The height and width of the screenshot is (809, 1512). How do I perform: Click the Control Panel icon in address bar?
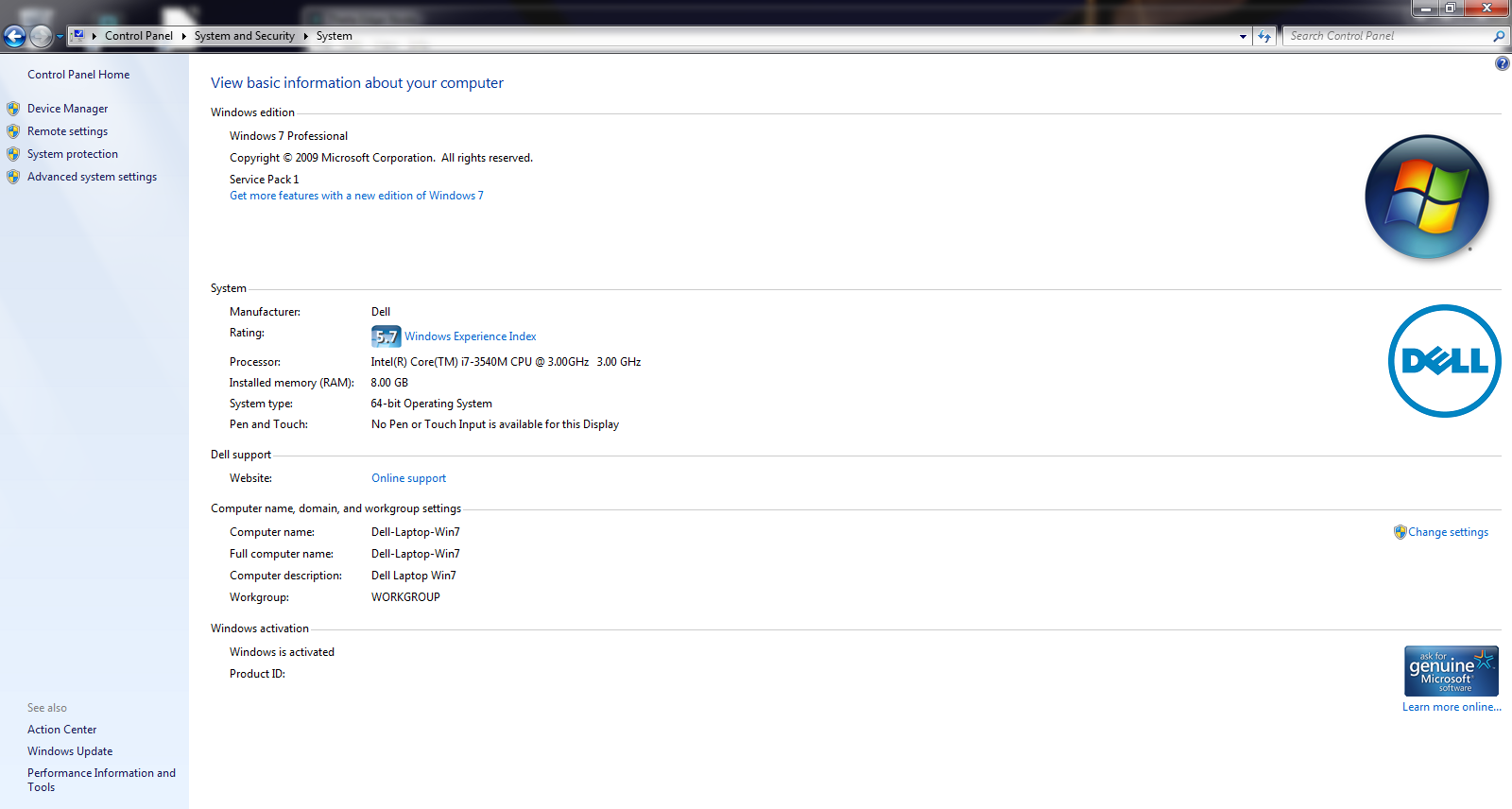[78, 36]
